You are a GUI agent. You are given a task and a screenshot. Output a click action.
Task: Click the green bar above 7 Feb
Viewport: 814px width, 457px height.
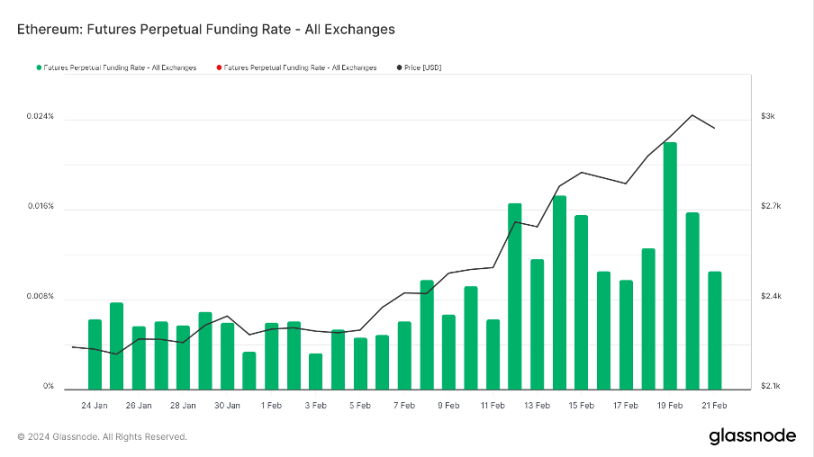point(404,356)
